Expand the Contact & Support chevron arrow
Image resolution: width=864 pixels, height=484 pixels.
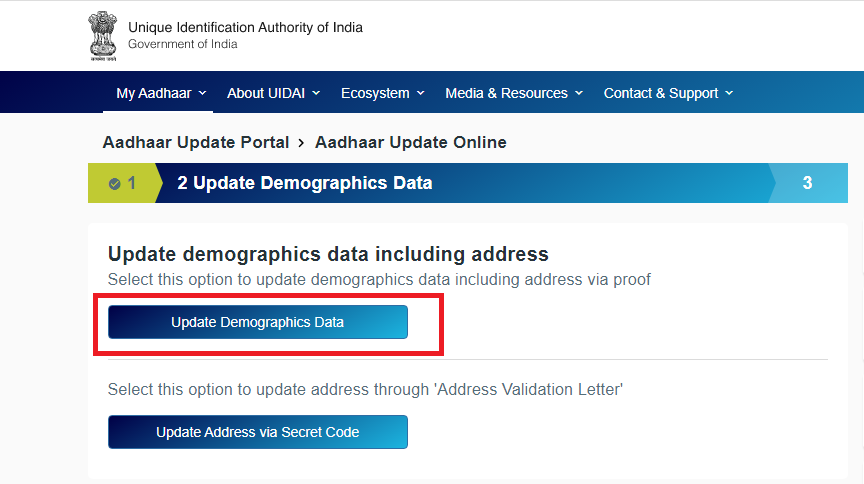coord(729,93)
